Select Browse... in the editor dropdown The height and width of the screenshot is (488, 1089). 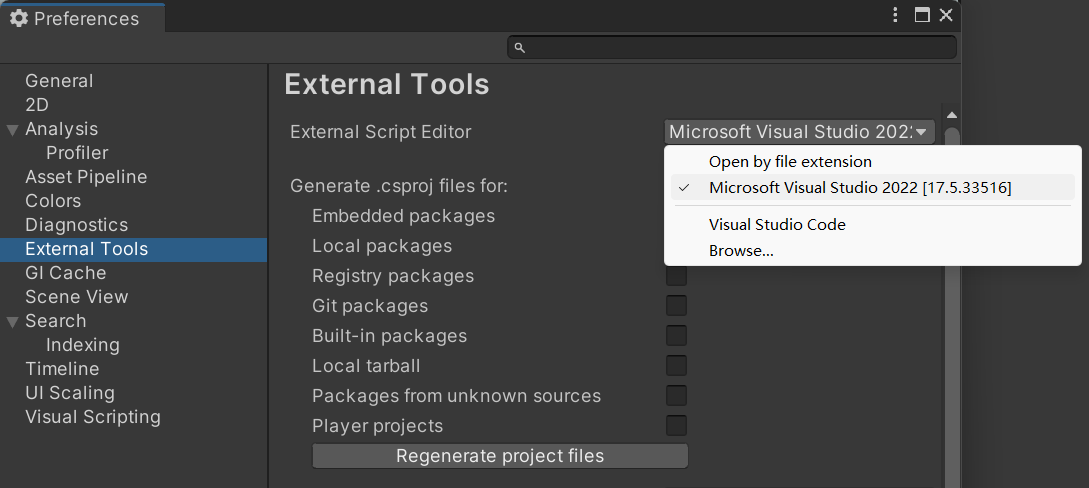741,251
